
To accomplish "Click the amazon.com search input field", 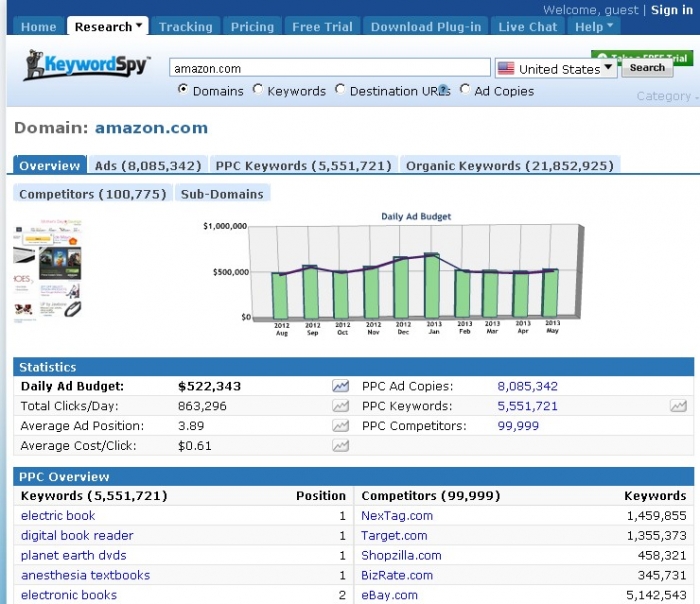I will (x=329, y=69).
